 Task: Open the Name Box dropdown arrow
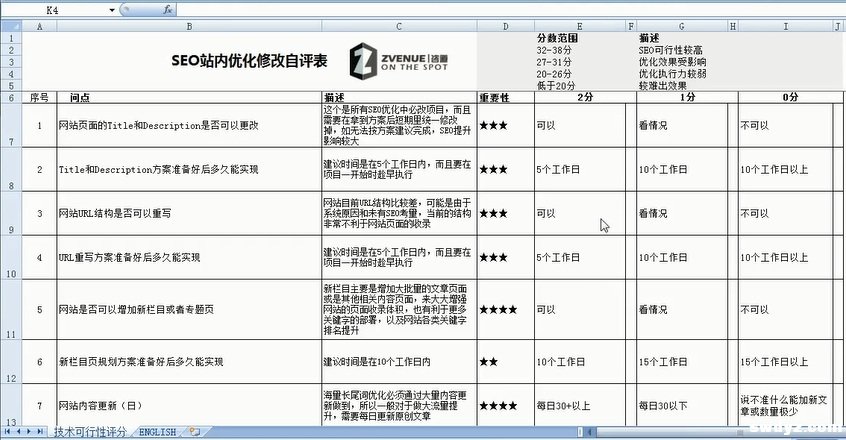pos(111,9)
